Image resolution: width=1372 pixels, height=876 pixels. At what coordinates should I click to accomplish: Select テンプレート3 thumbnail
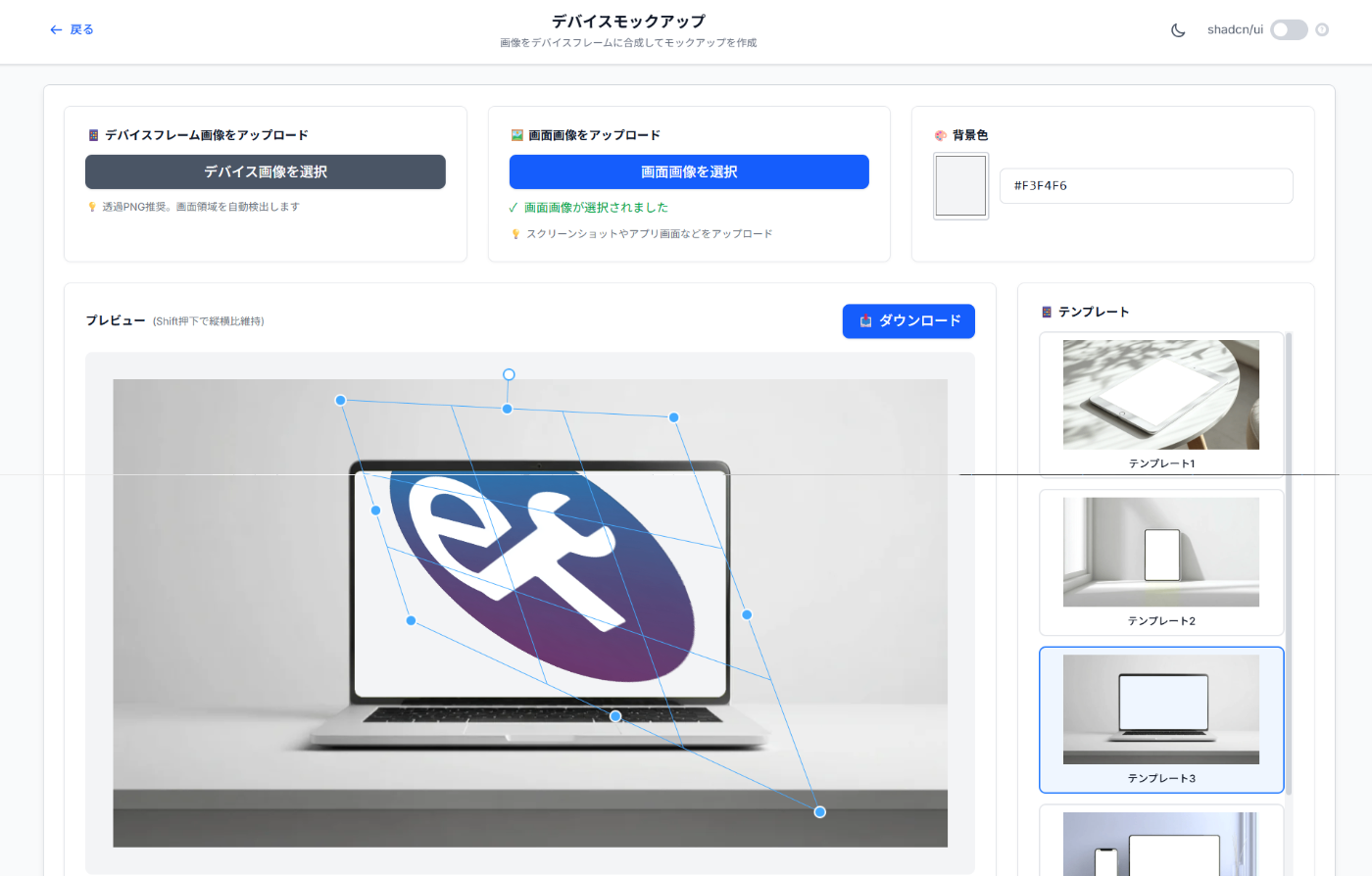[x=1161, y=719]
